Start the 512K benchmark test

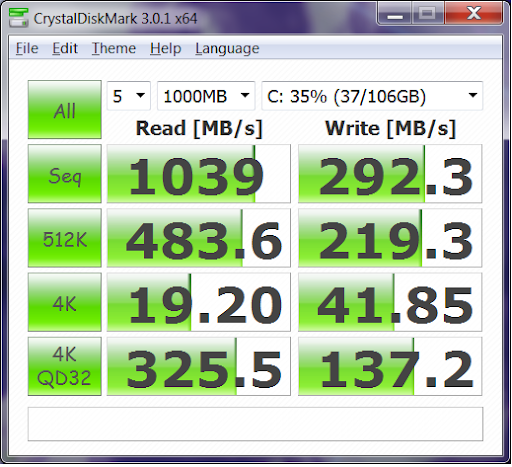pos(65,238)
